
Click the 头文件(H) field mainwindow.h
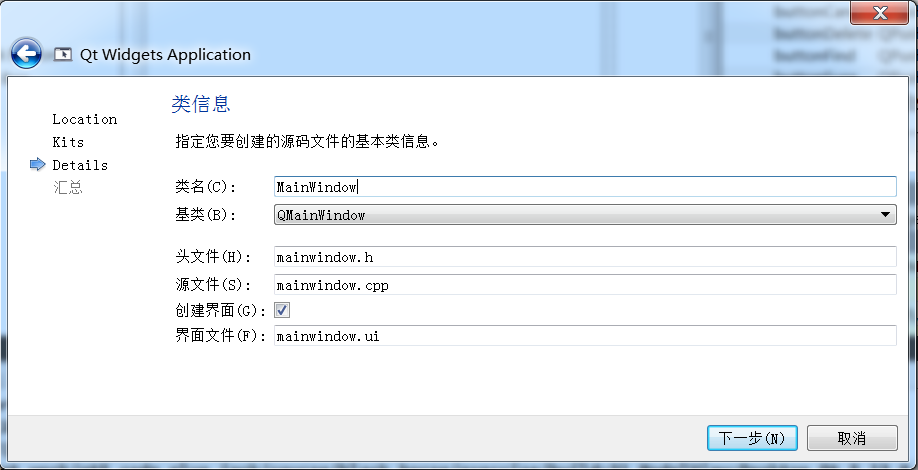(585, 256)
